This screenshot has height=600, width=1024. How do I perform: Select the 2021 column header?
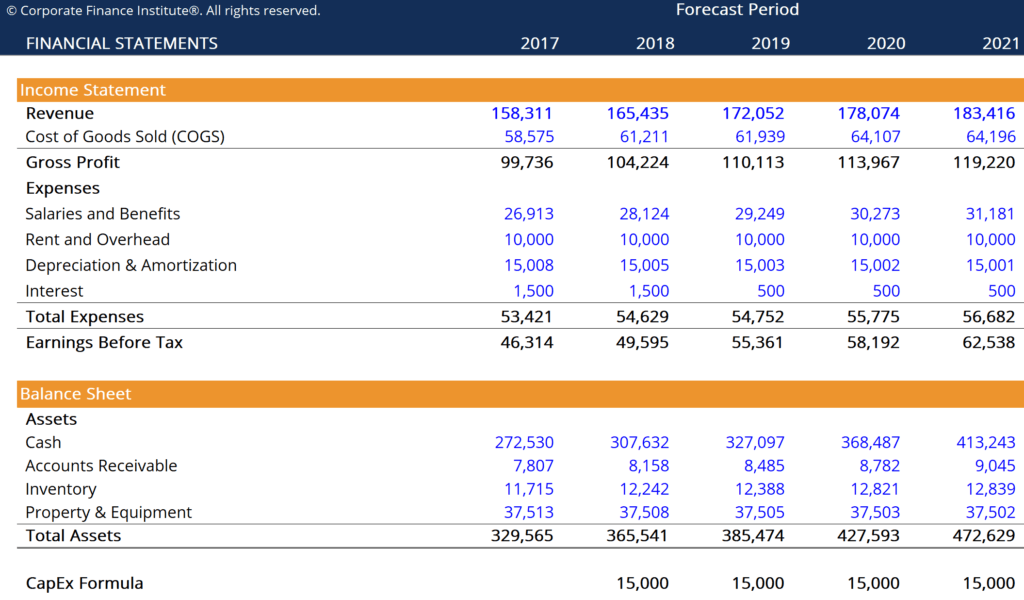(x=1001, y=43)
